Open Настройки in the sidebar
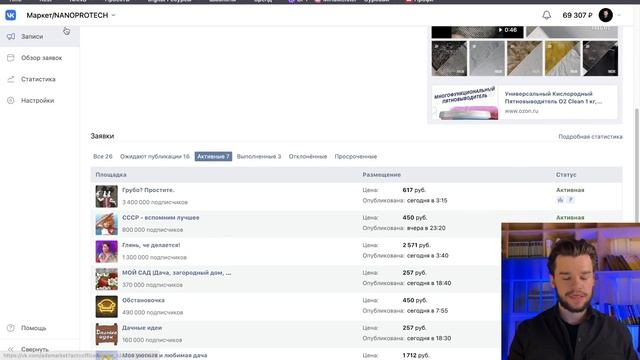Screen dimensions: 640x360 click(37, 100)
